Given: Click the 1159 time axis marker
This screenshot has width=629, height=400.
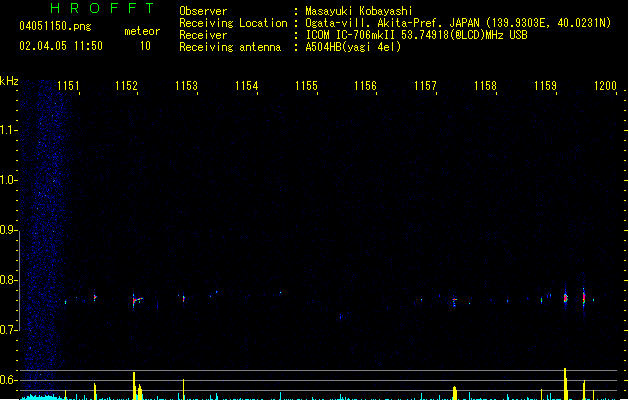Looking at the screenshot, I should point(546,86).
